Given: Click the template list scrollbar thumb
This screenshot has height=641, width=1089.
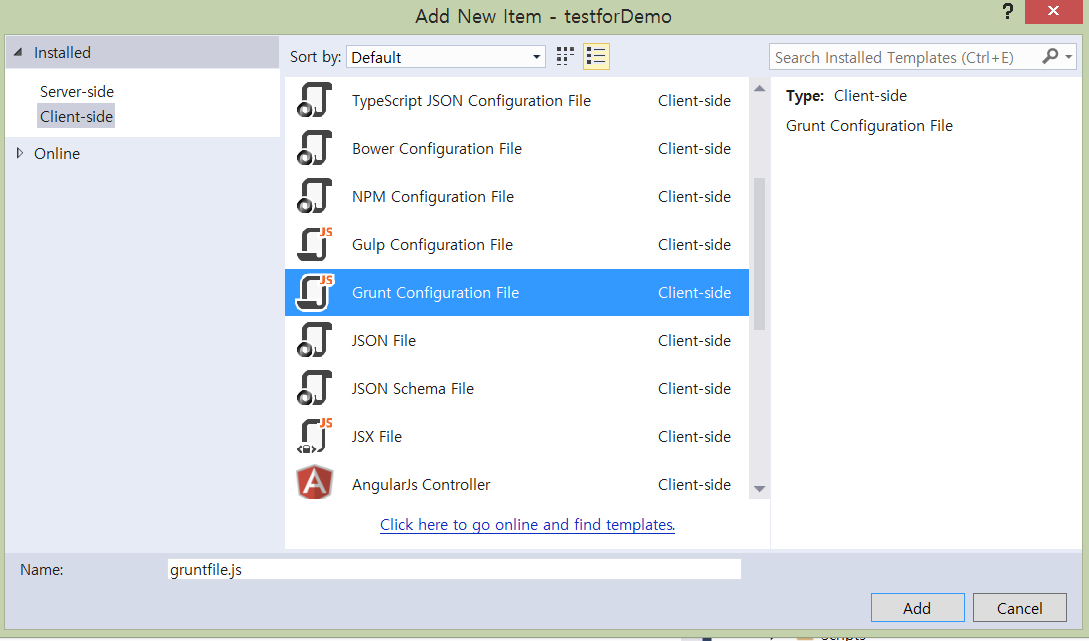Looking at the screenshot, I should pos(759,254).
